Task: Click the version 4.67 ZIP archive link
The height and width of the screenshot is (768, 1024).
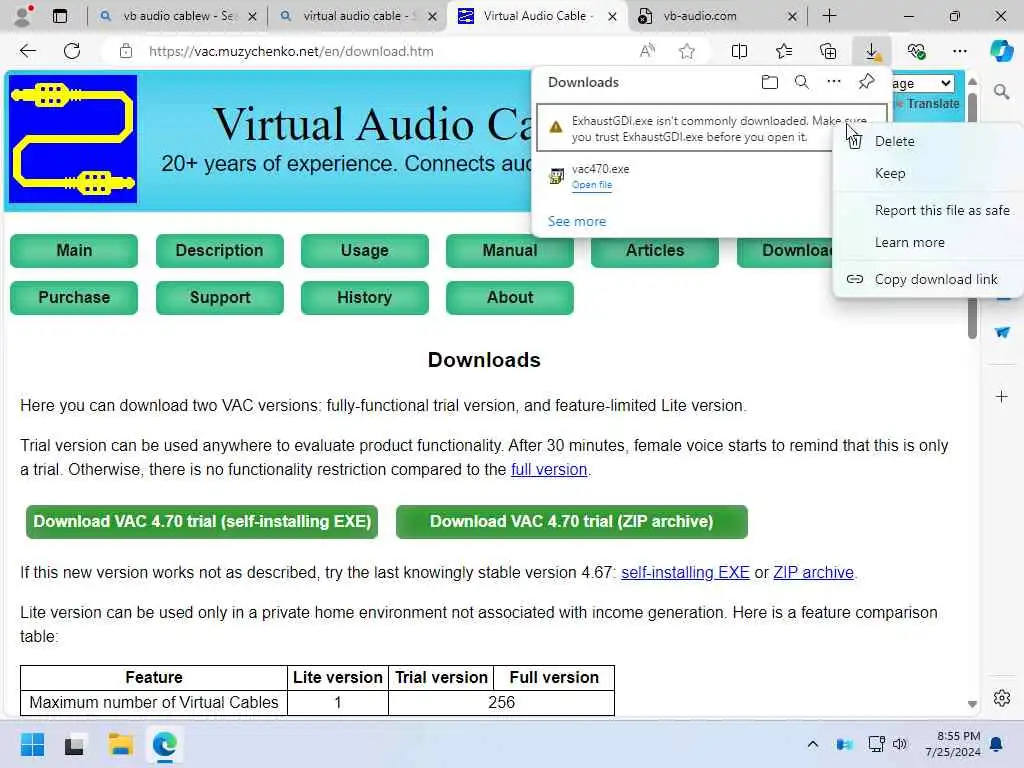Action: click(x=813, y=572)
